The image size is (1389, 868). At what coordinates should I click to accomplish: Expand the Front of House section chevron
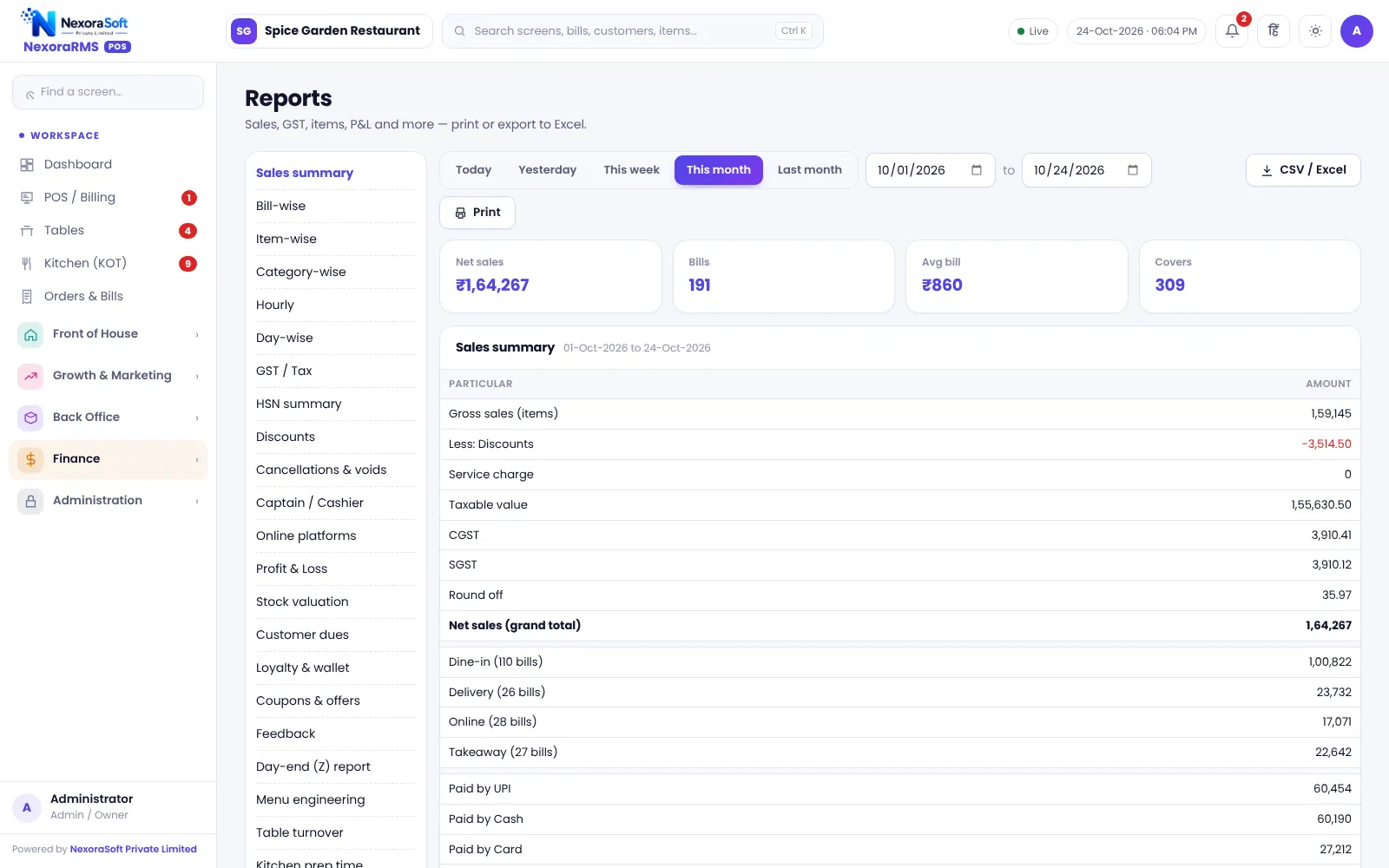click(197, 335)
